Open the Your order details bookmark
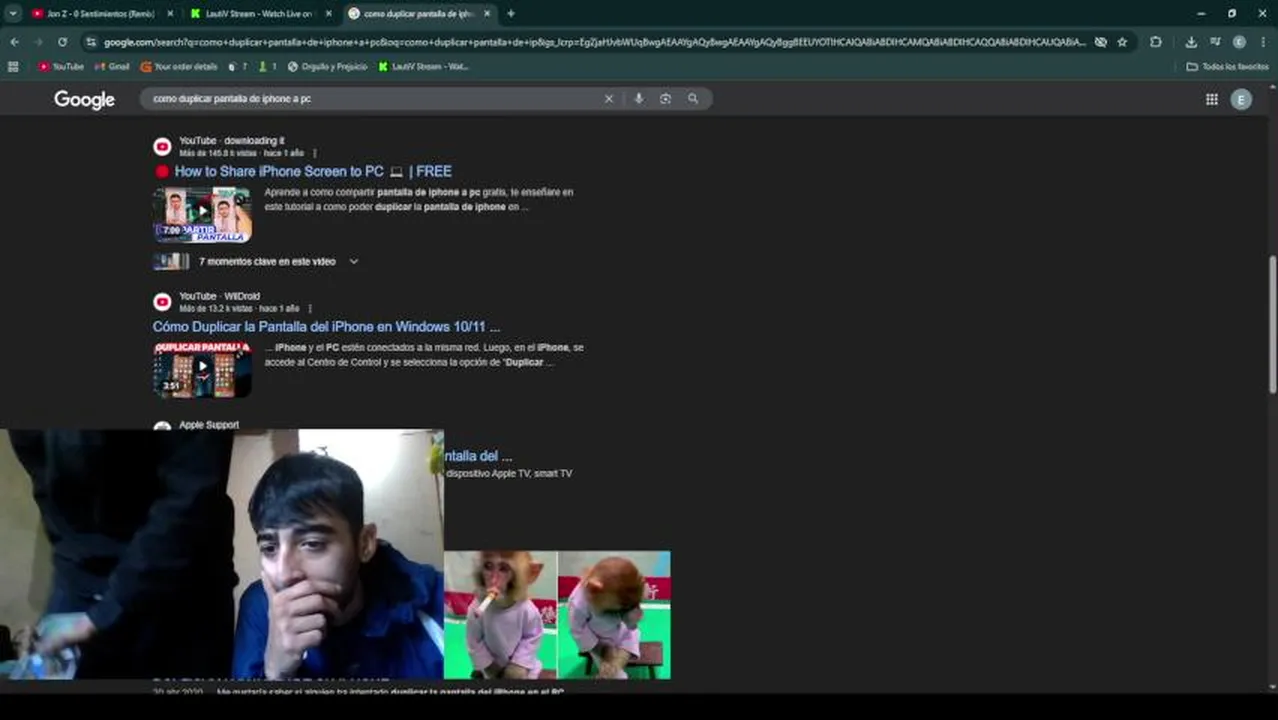Viewport: 1278px width, 720px height. tap(179, 67)
